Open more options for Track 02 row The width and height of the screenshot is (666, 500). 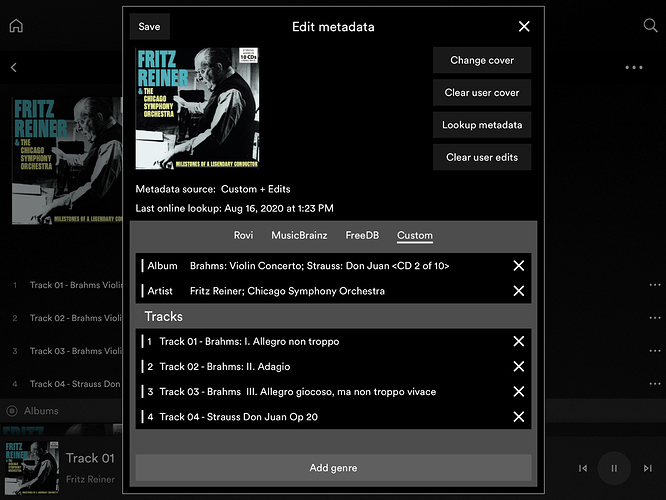coord(655,318)
